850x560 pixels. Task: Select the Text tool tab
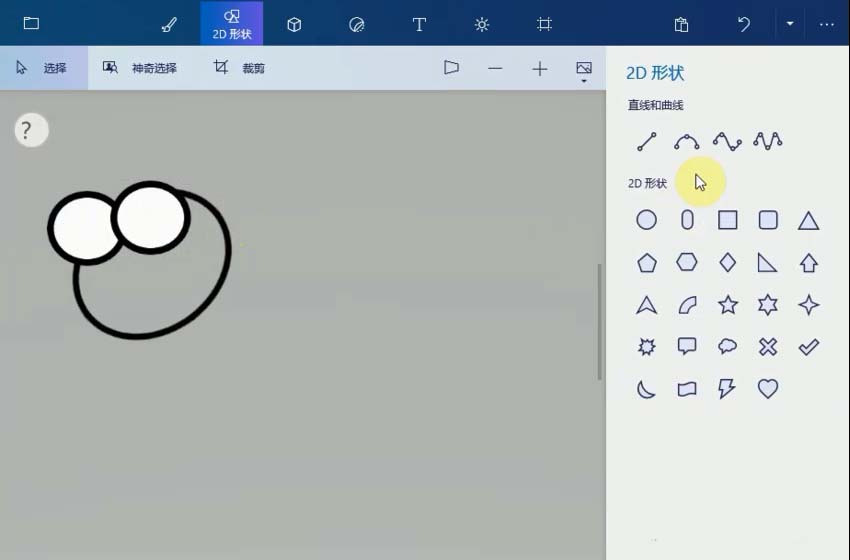[419, 24]
